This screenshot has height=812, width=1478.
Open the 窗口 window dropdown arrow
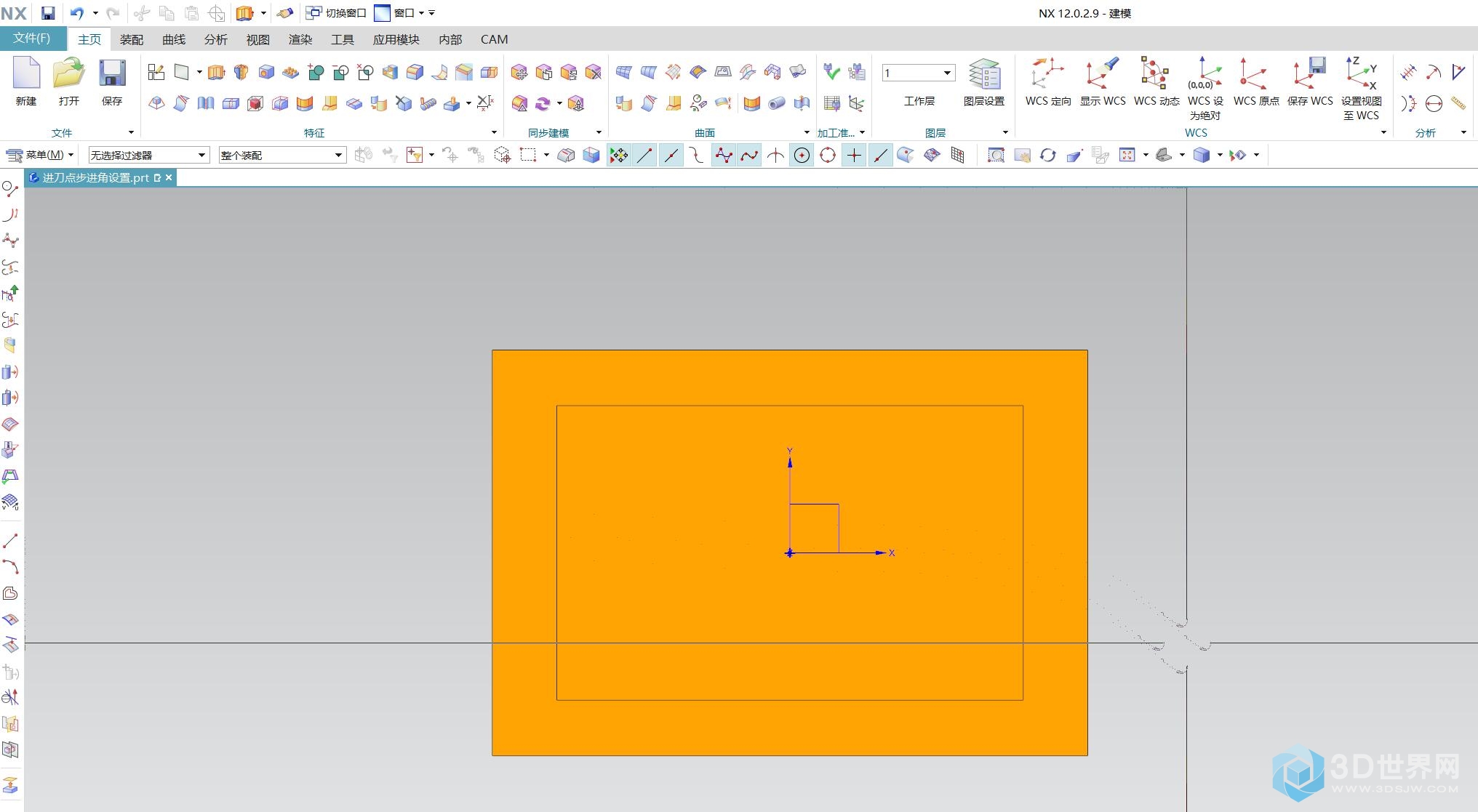tap(421, 13)
